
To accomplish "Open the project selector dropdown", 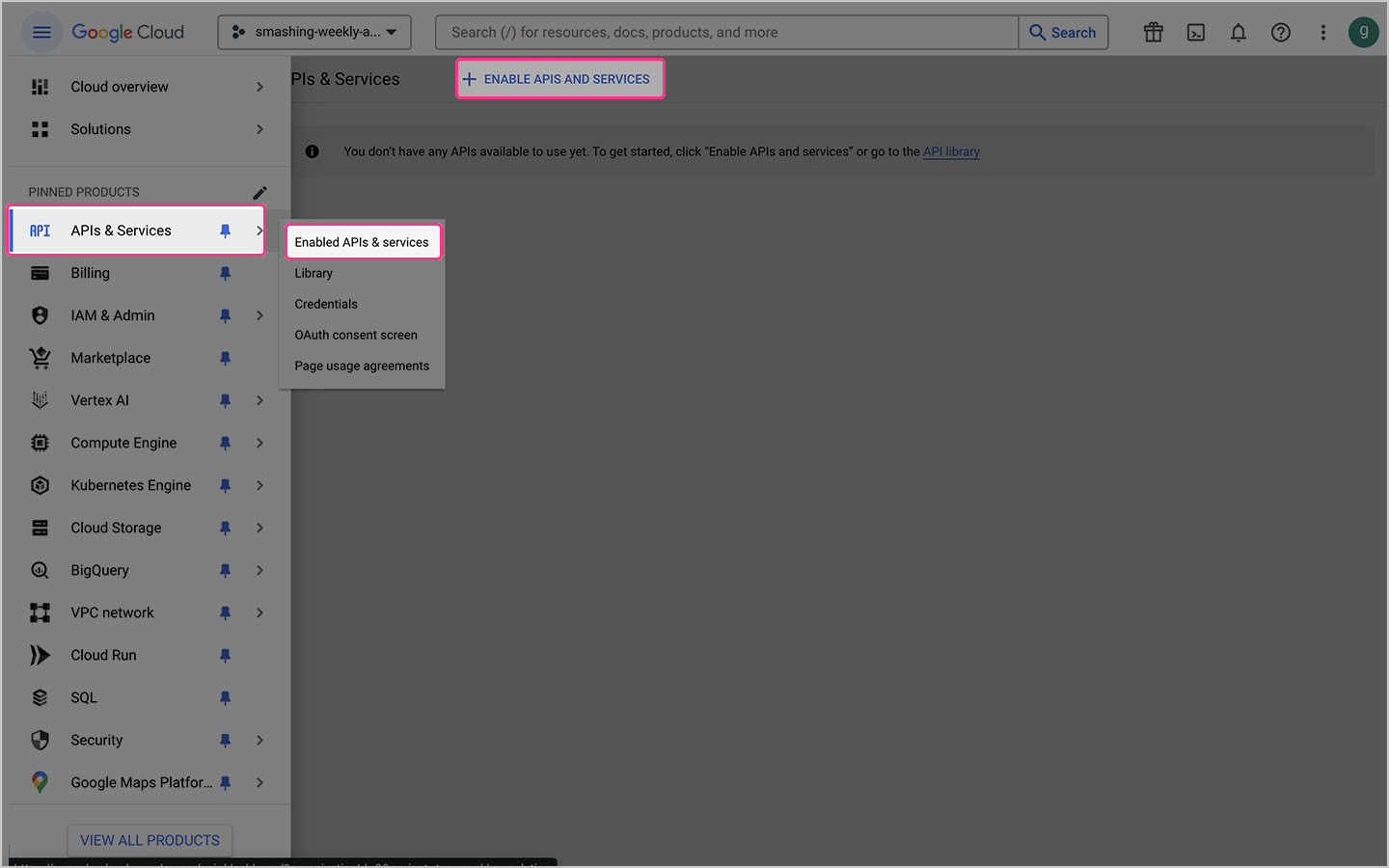I will pos(313,32).
